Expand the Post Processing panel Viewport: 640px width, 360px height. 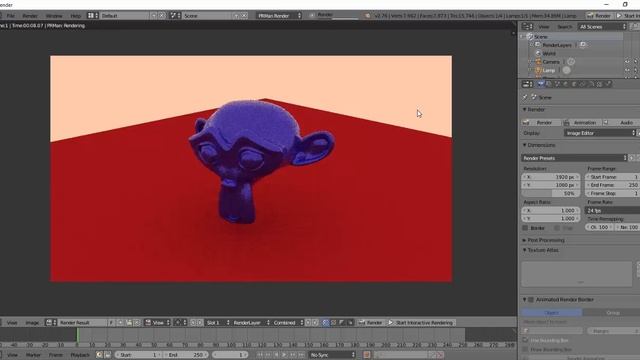[x=525, y=240]
